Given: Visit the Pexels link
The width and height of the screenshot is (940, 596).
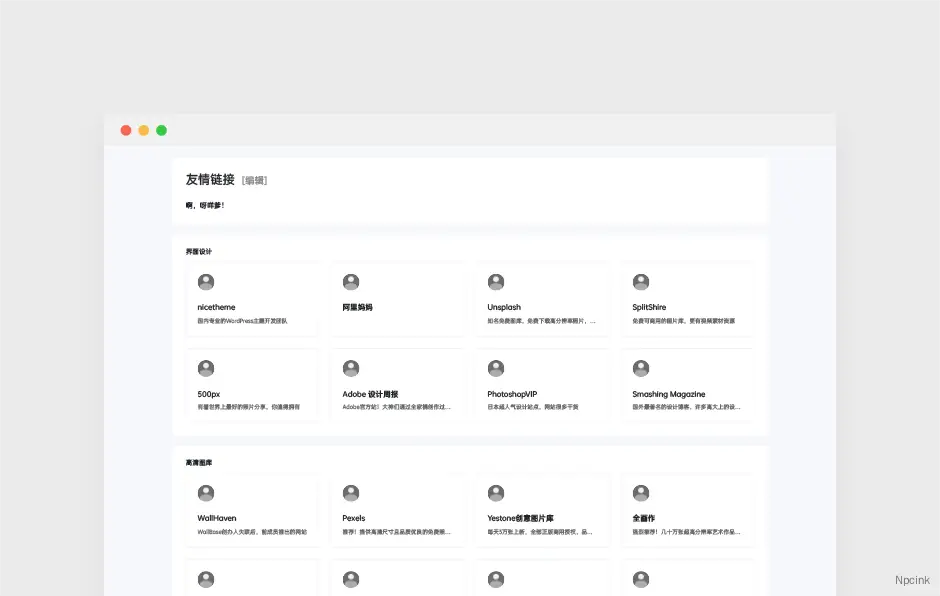Looking at the screenshot, I should (354, 518).
